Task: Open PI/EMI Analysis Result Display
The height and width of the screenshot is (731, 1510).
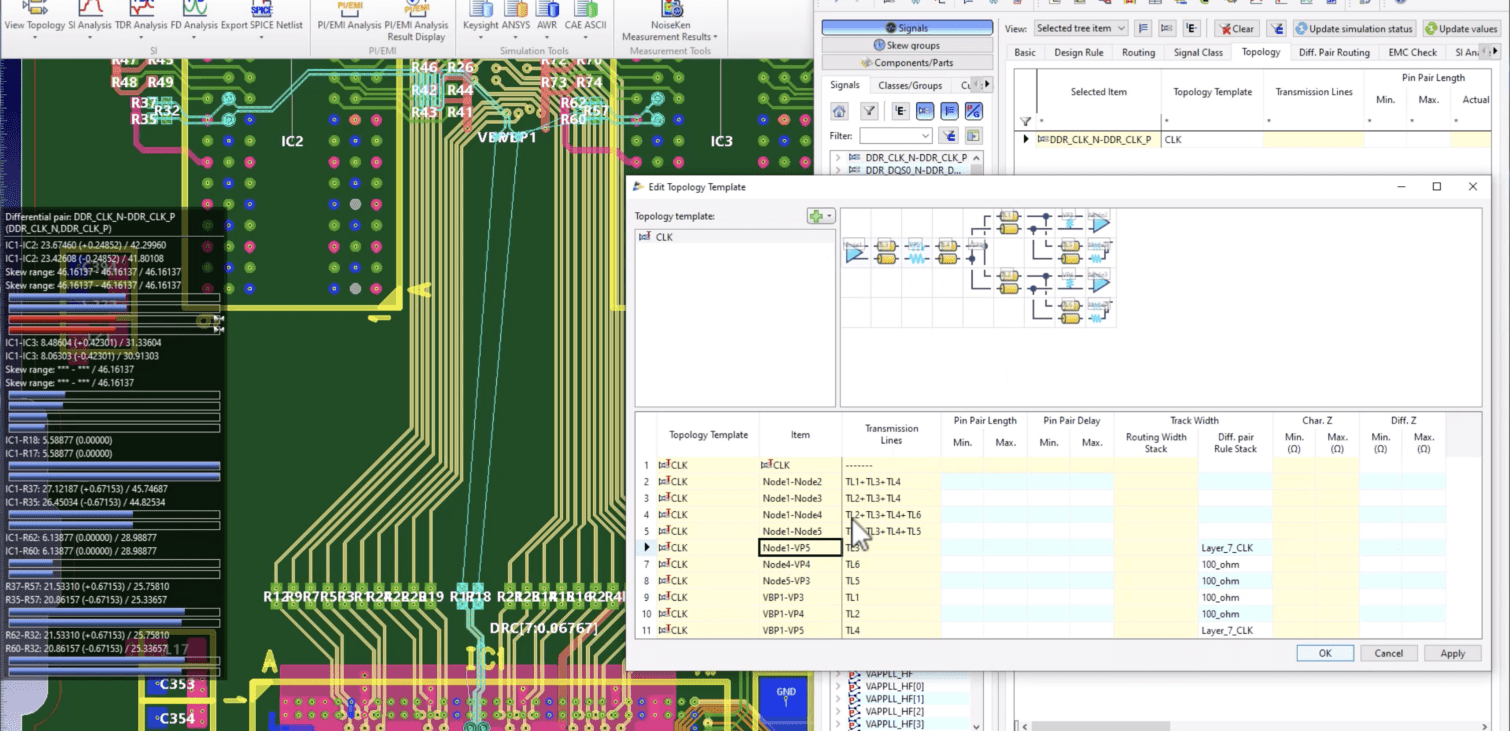Action: click(x=416, y=22)
